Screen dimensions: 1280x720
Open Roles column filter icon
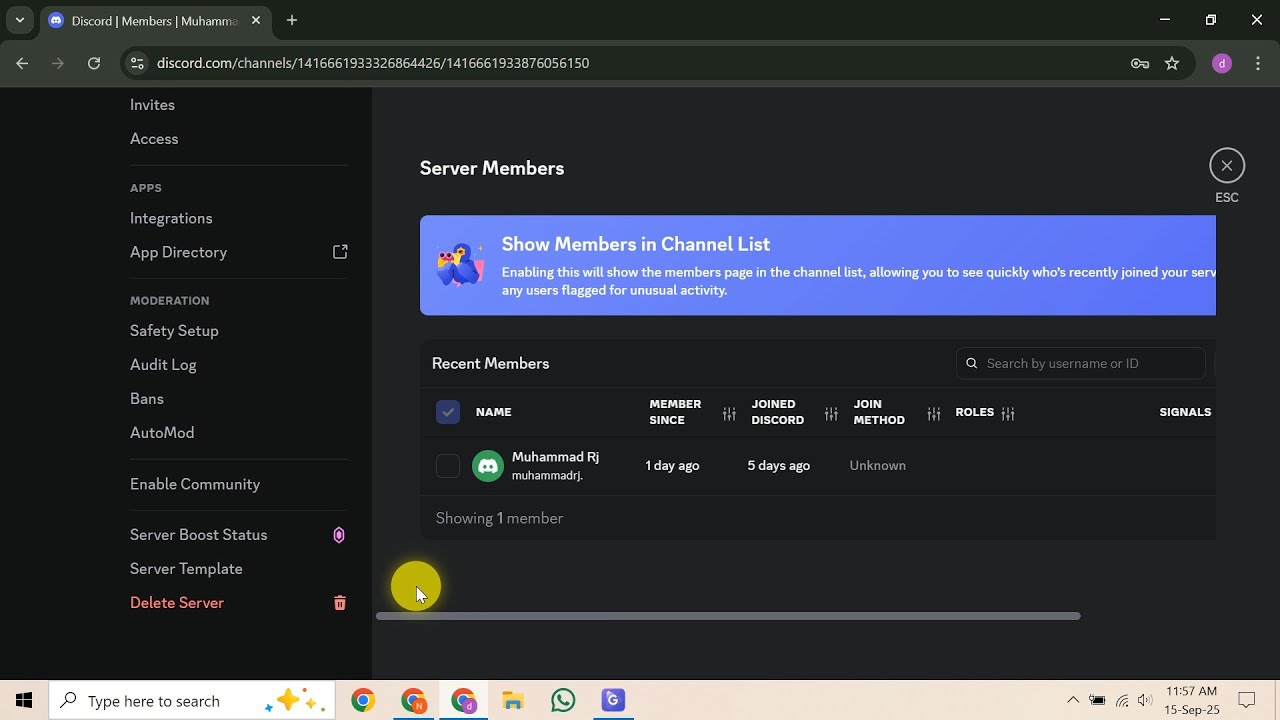pos(1008,413)
